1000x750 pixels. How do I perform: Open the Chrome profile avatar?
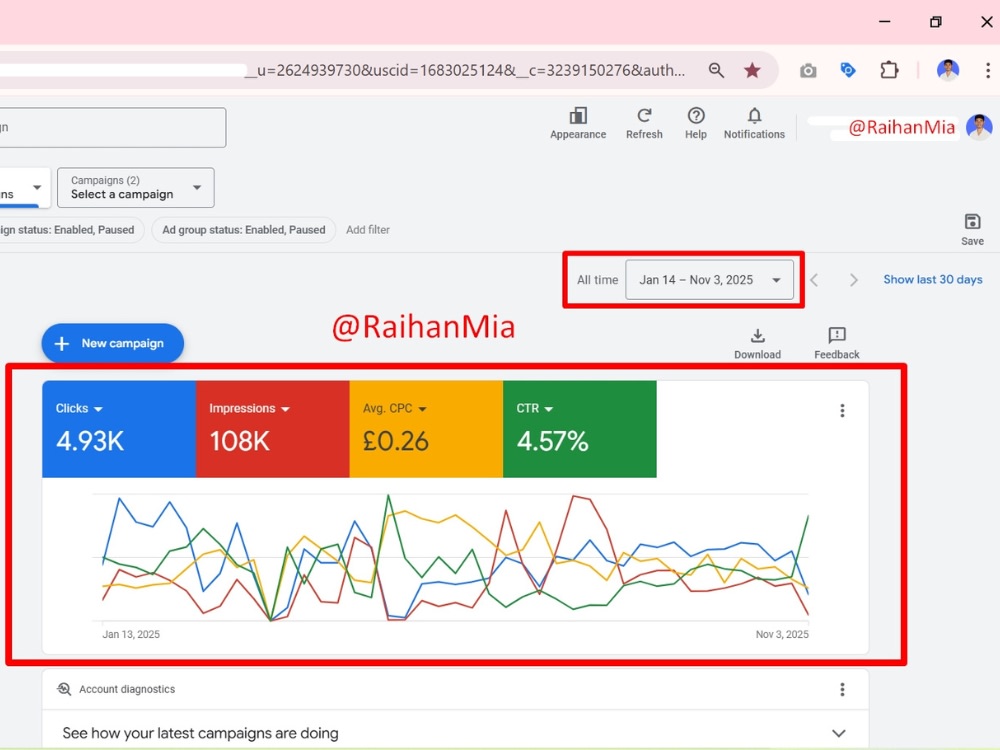click(948, 70)
